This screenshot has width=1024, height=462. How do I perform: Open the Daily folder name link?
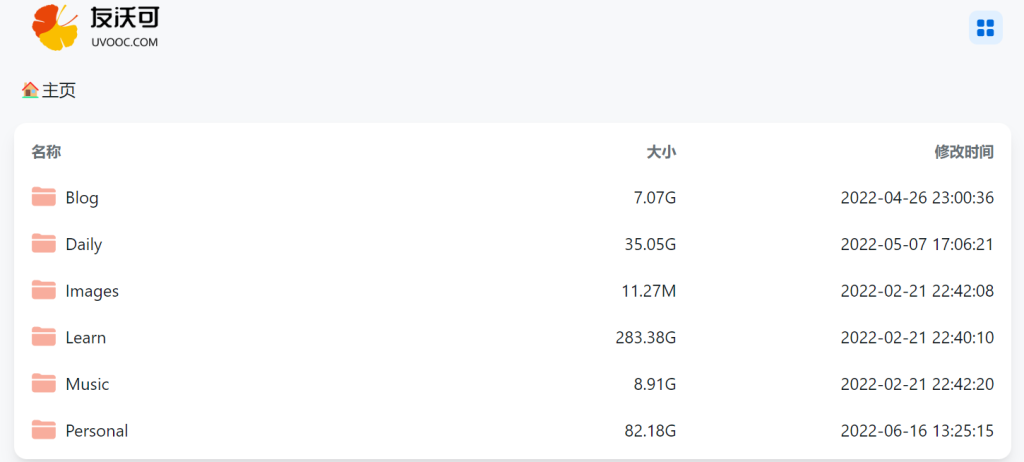click(x=84, y=244)
